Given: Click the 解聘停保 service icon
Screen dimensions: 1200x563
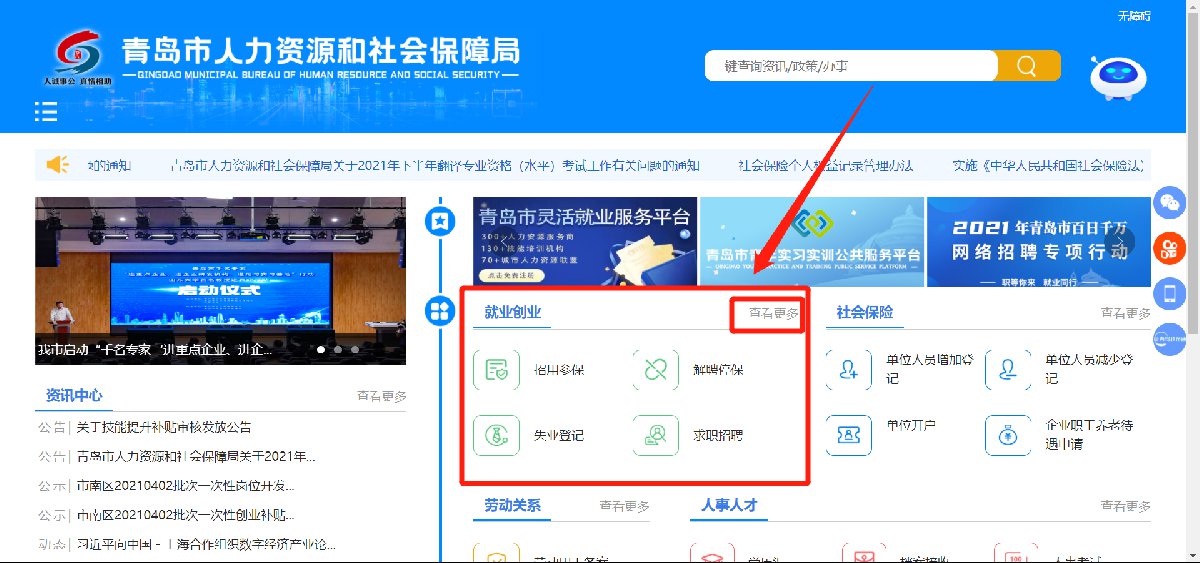Looking at the screenshot, I should 656,370.
